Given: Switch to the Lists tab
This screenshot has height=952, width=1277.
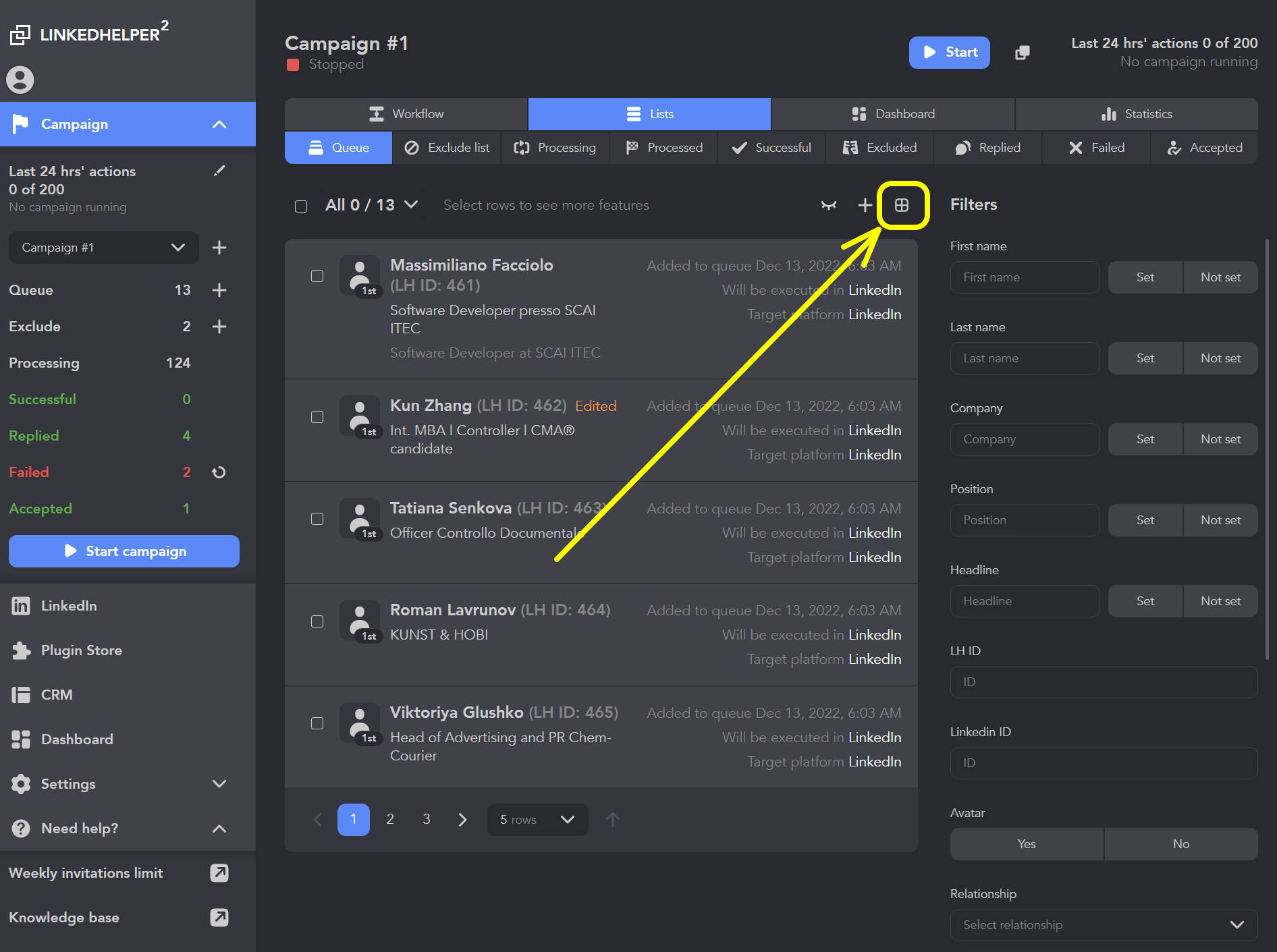Looking at the screenshot, I should [649, 114].
